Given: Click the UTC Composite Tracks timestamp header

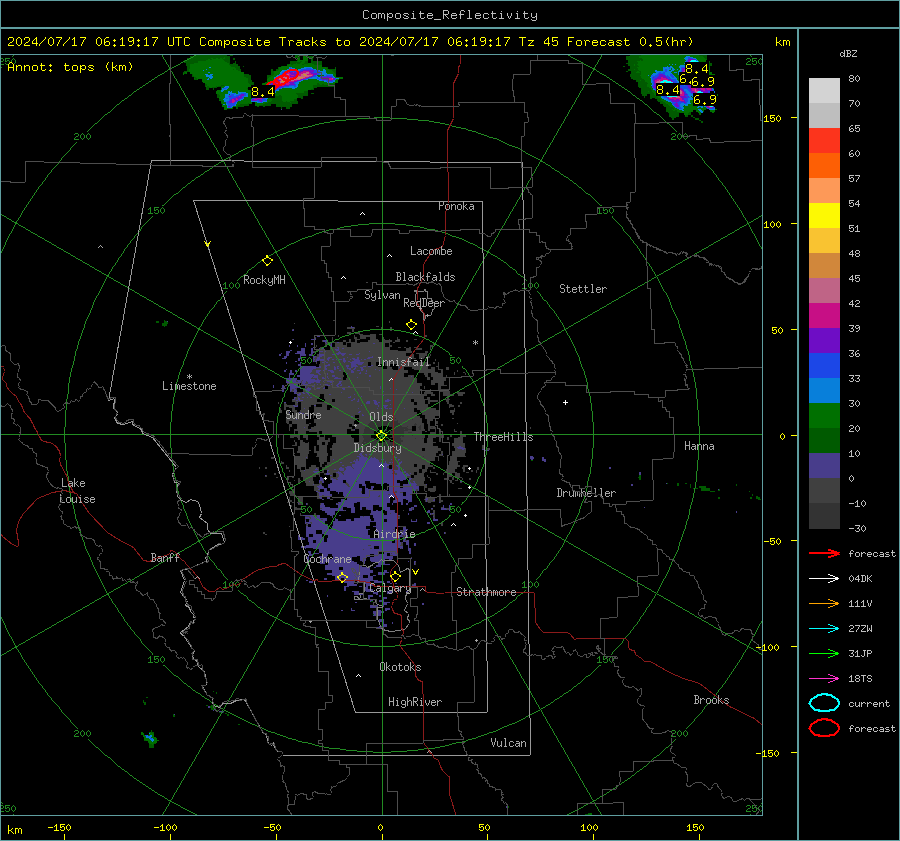Looking at the screenshot, I should pos(350,42).
